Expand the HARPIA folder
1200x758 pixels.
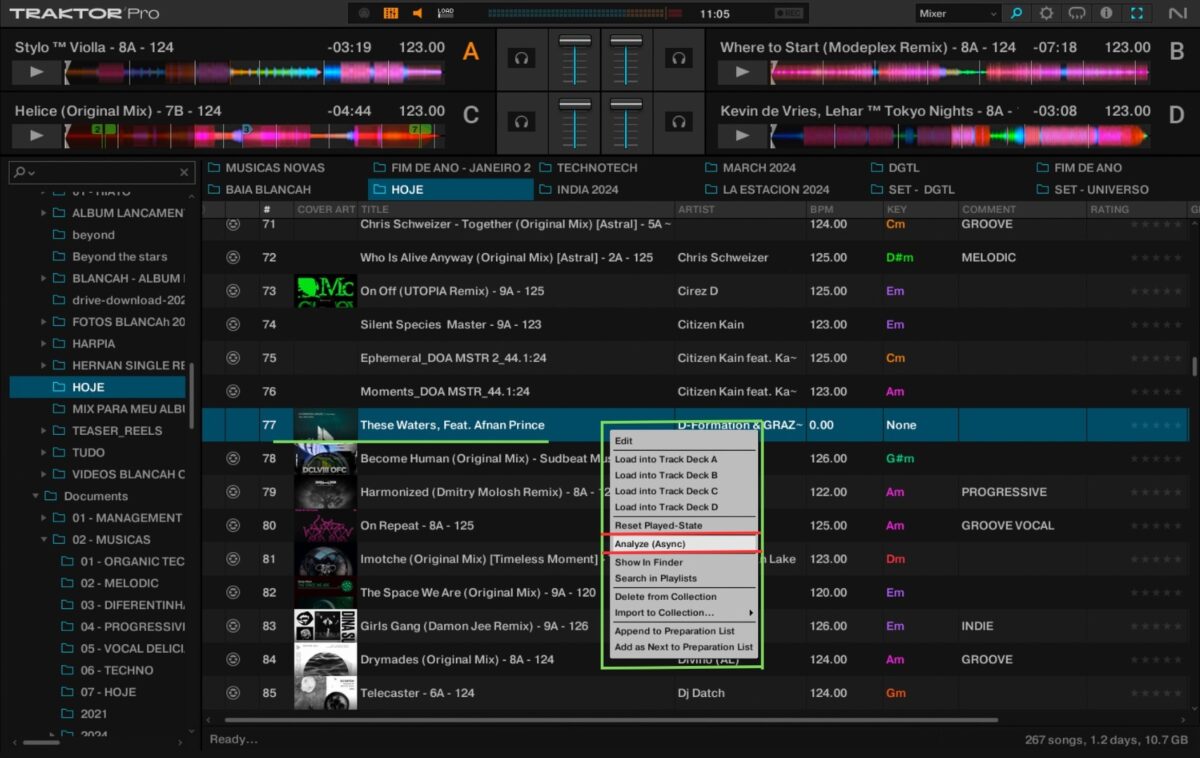(44, 344)
